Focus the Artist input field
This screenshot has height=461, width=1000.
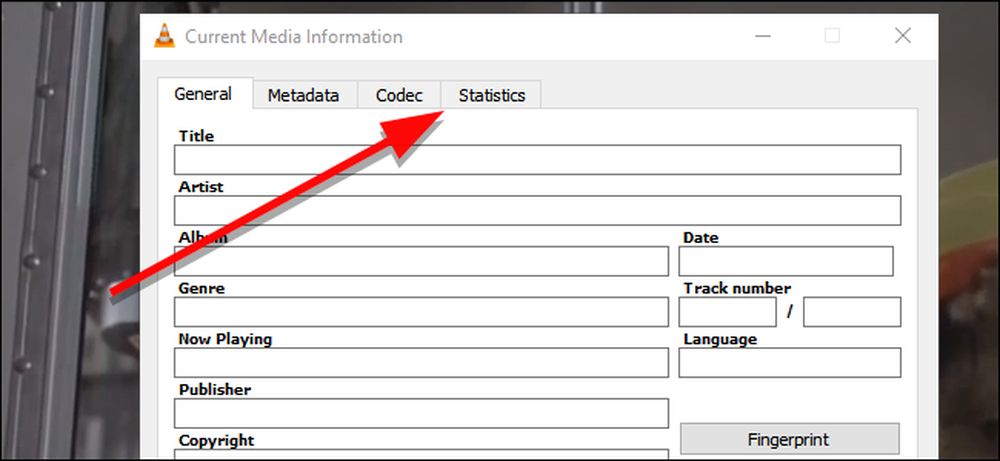point(537,210)
